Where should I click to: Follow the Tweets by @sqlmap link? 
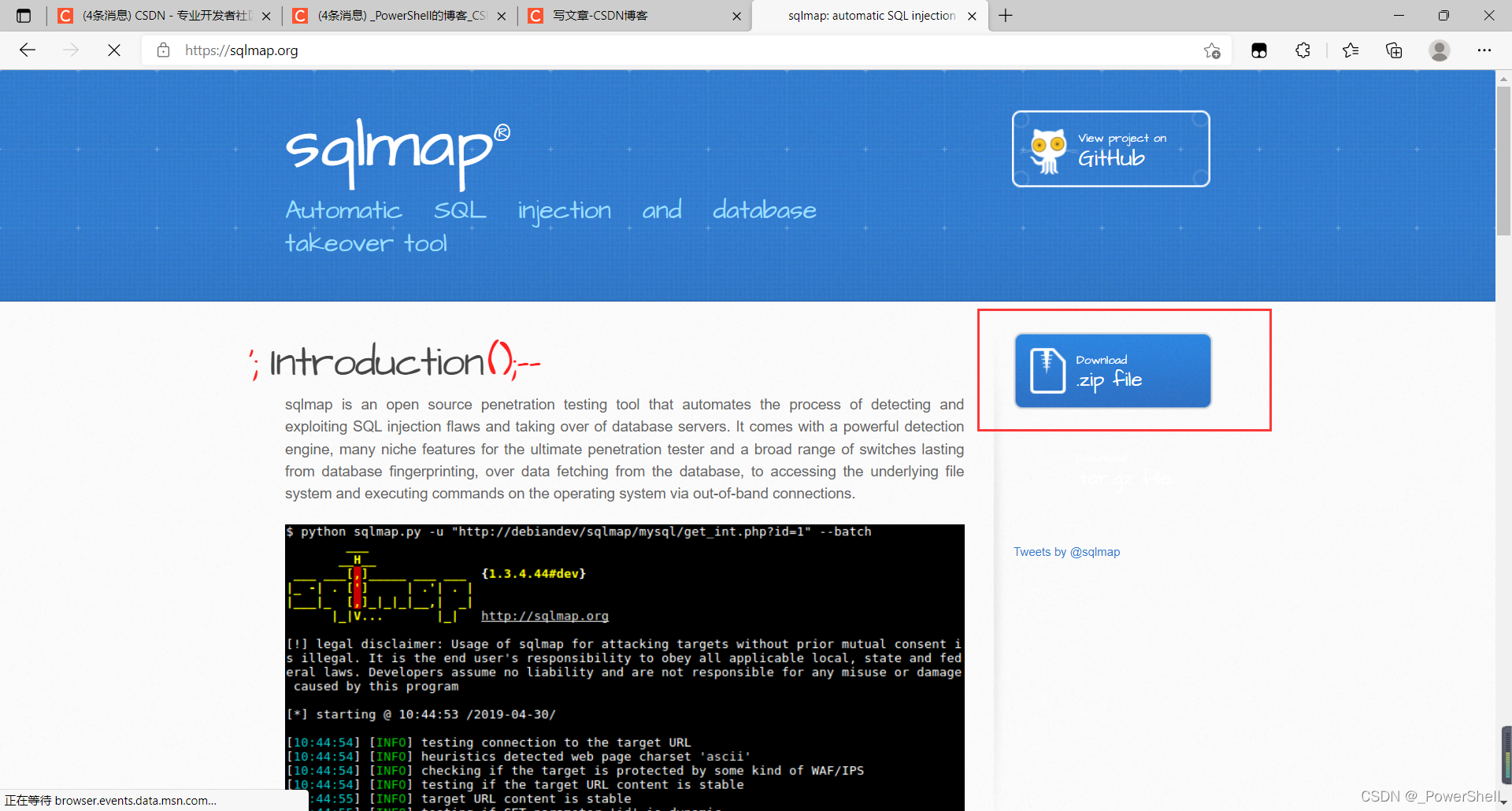[x=1066, y=551]
